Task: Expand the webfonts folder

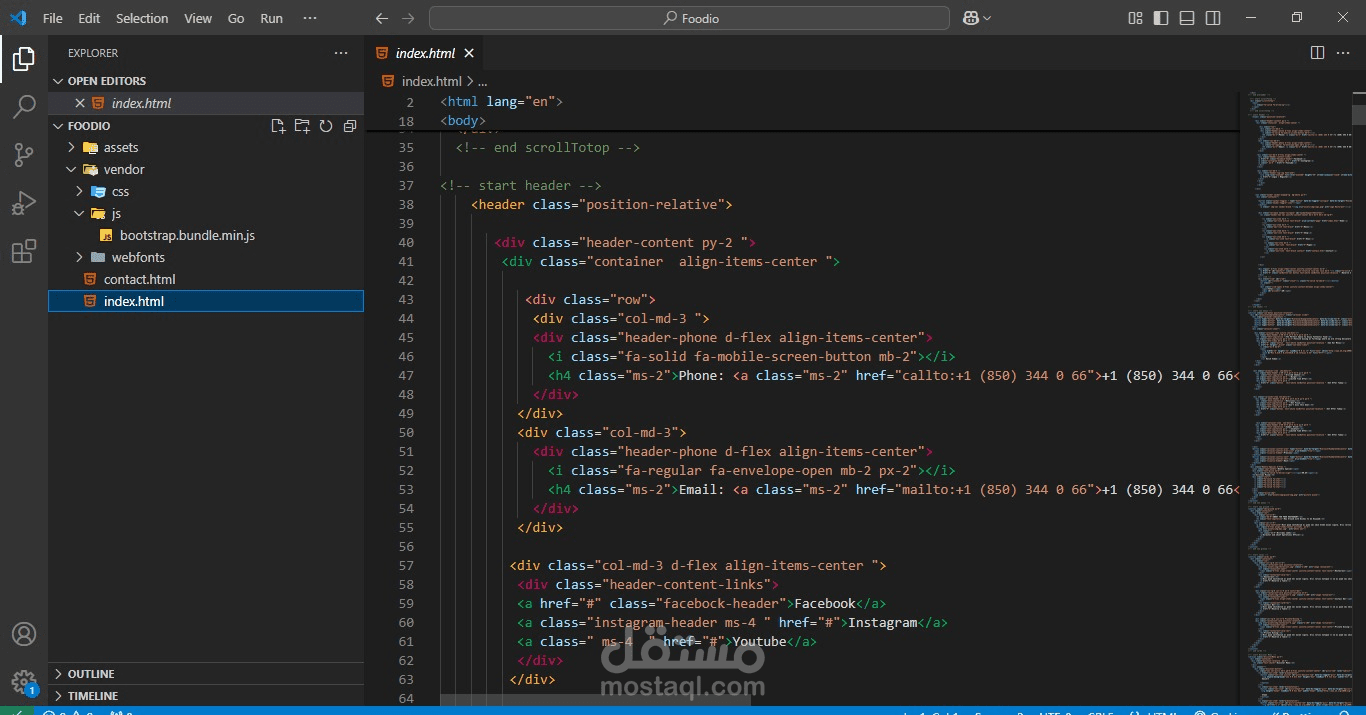Action: coord(79,257)
